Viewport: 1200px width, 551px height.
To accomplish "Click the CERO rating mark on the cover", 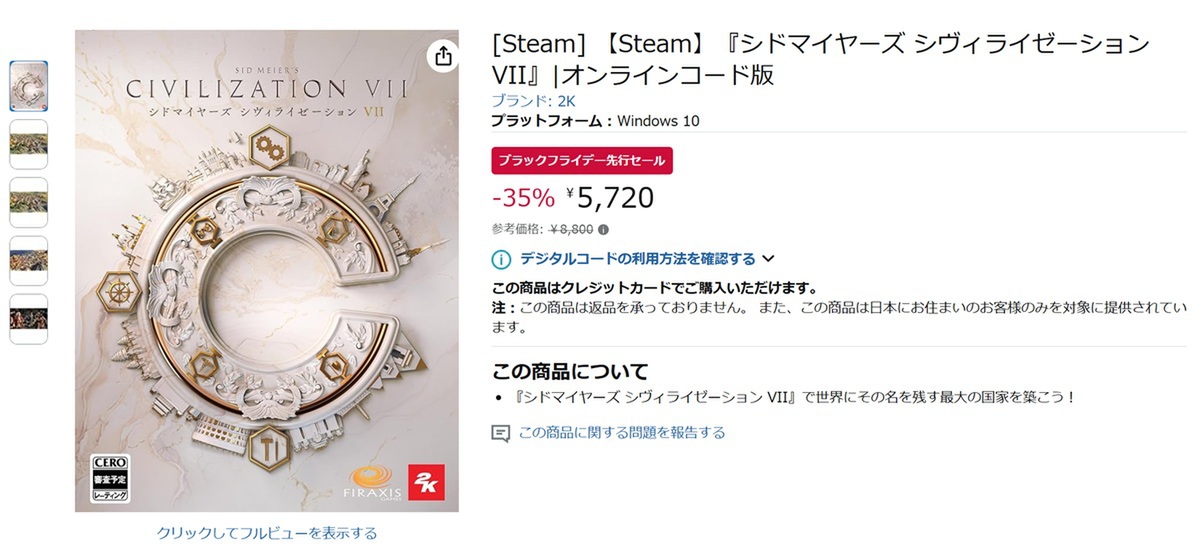I will 106,478.
